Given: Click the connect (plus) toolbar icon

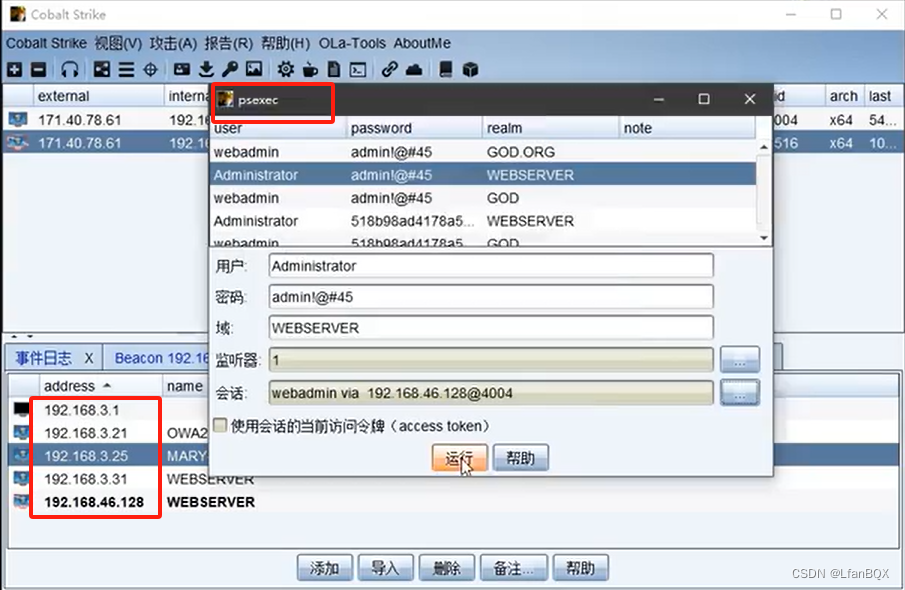Looking at the screenshot, I should click(14, 70).
